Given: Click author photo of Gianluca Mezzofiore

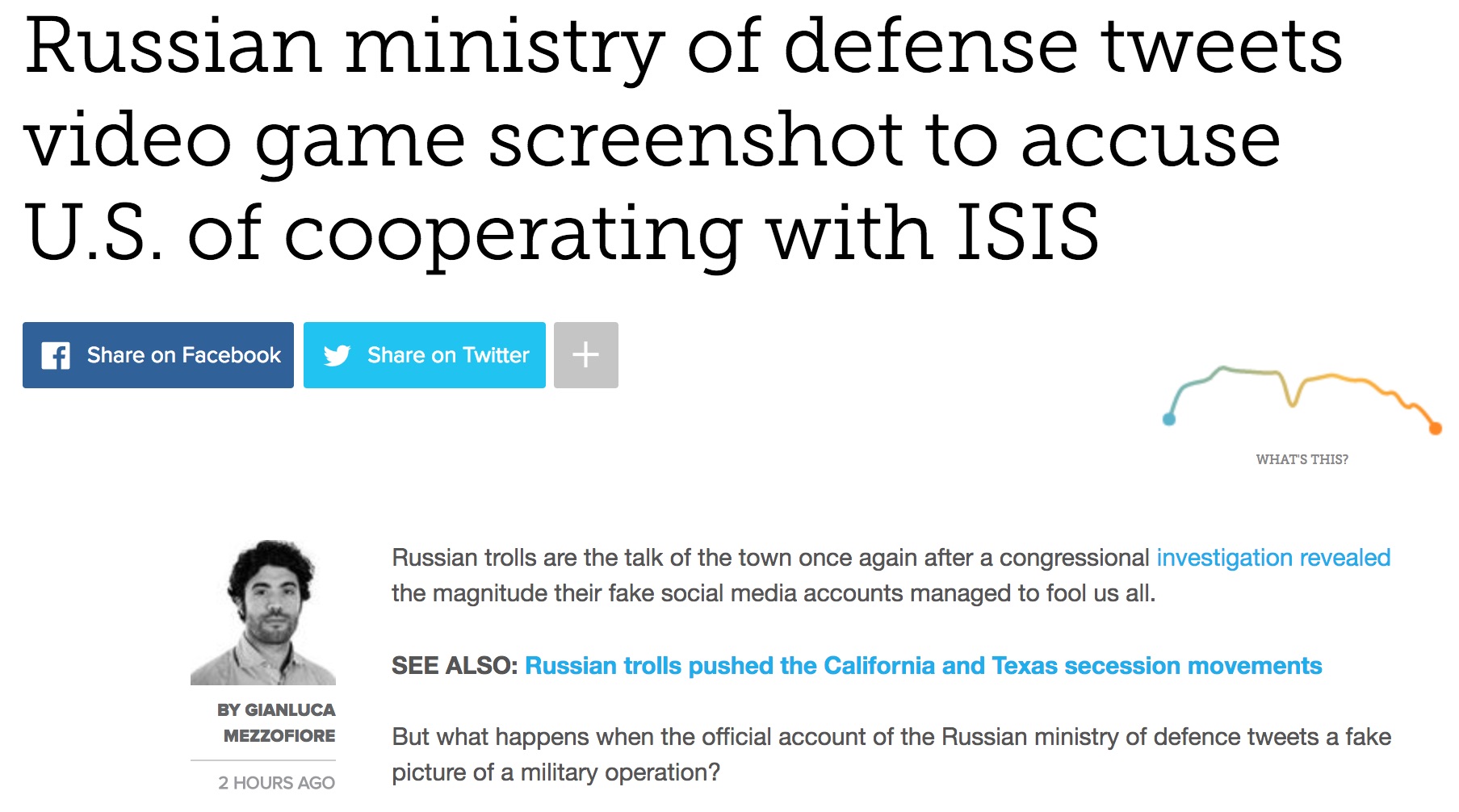Looking at the screenshot, I should tap(263, 613).
